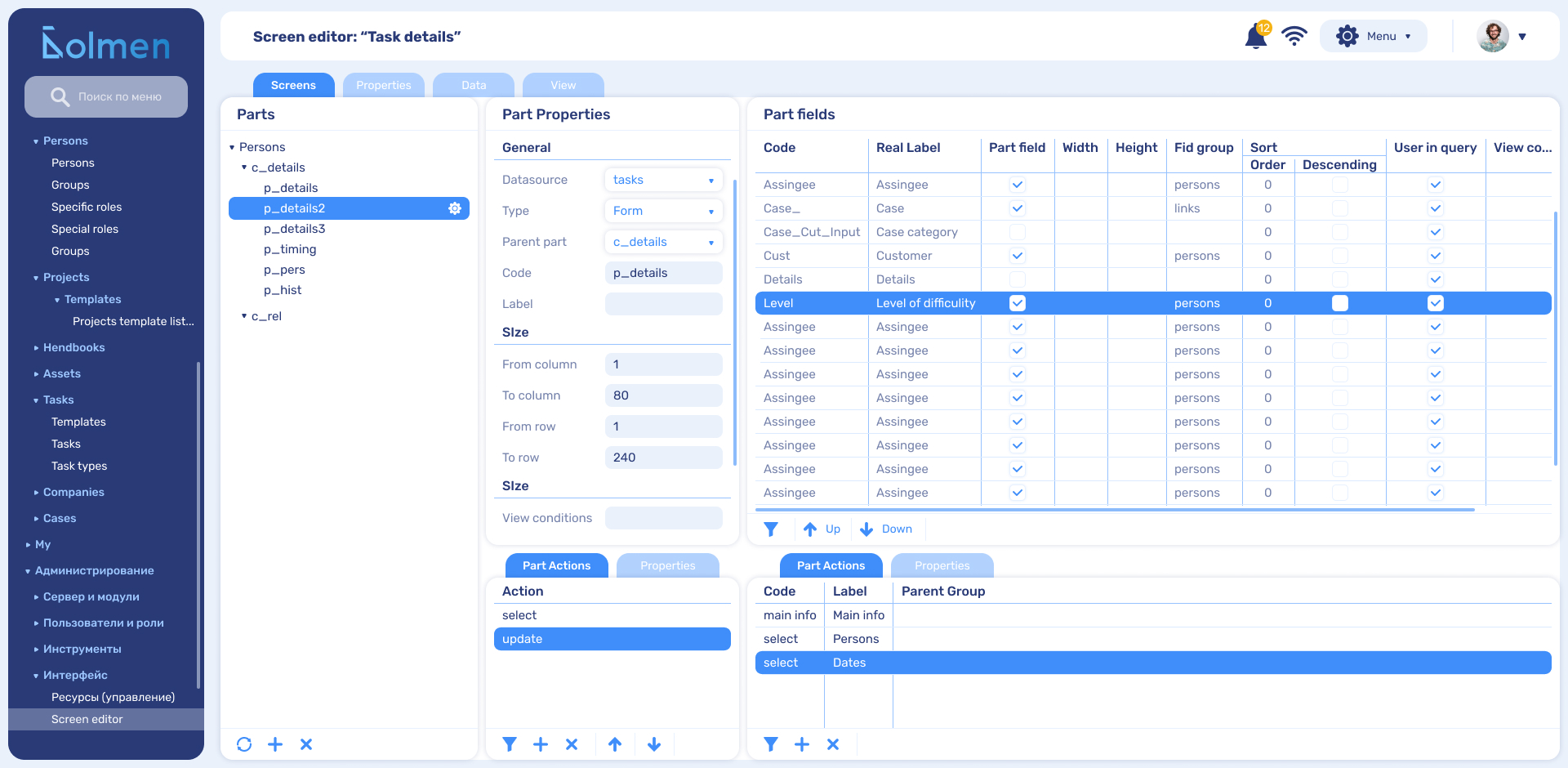Toggle Part field checkbox for Cust row

click(x=1018, y=256)
